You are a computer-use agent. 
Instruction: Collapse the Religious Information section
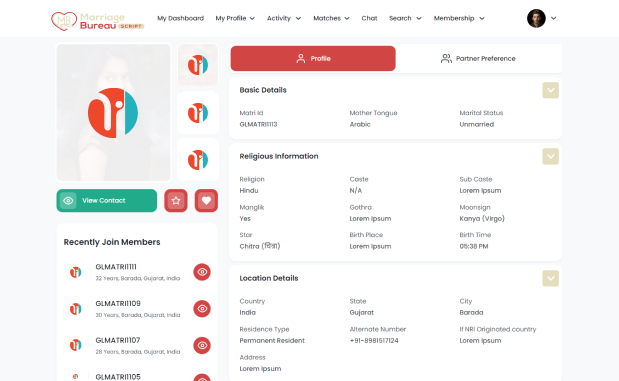[x=550, y=156]
